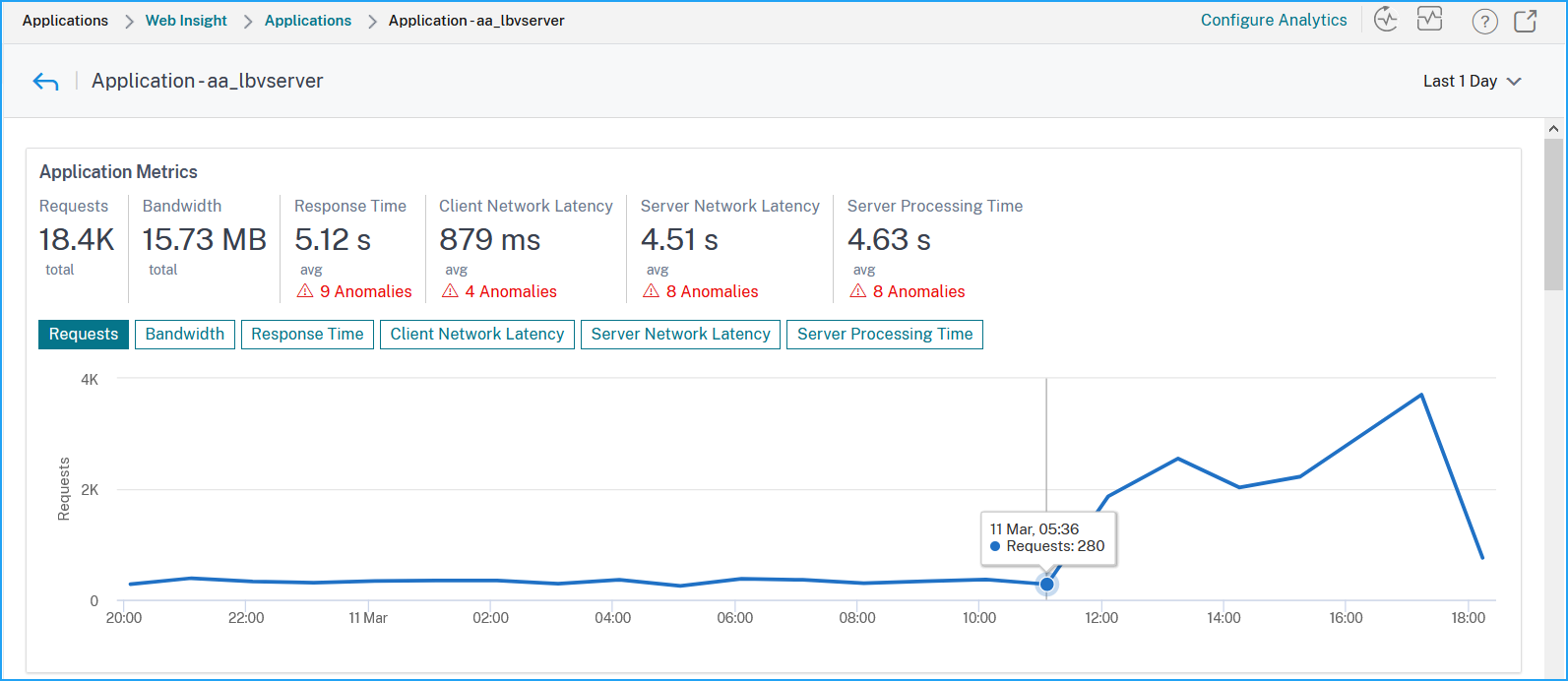The width and height of the screenshot is (1568, 681).
Task: Click warning triangle beside 9 Anomalies
Action: pyautogui.click(x=305, y=291)
